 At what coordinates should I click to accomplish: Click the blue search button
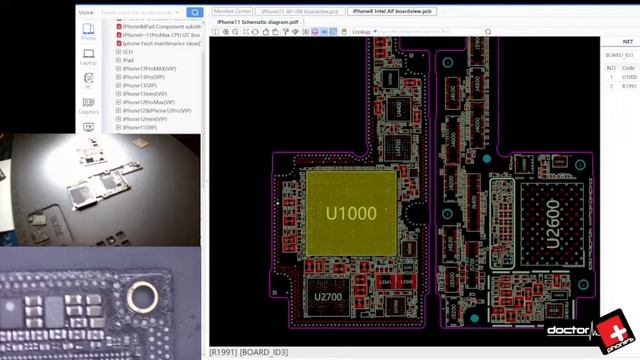coord(195,12)
